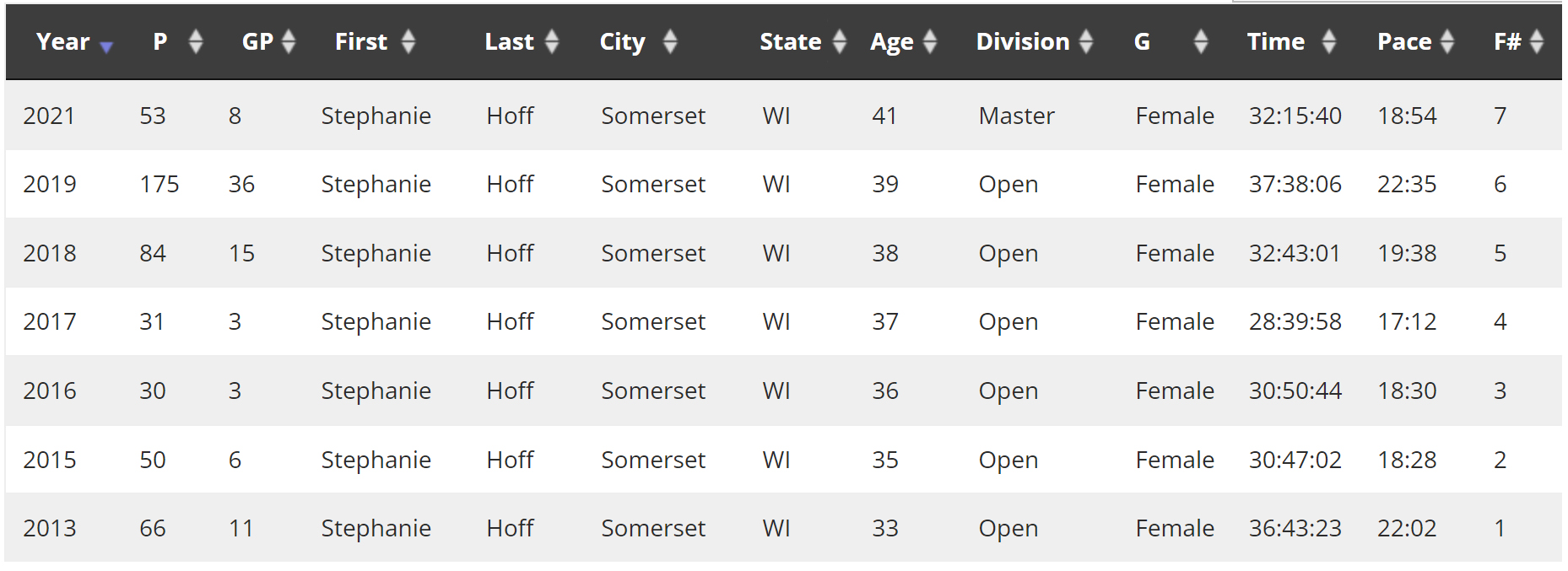Image resolution: width=1568 pixels, height=571 pixels.
Task: Sort by Pace column arrows
Action: (x=1447, y=41)
